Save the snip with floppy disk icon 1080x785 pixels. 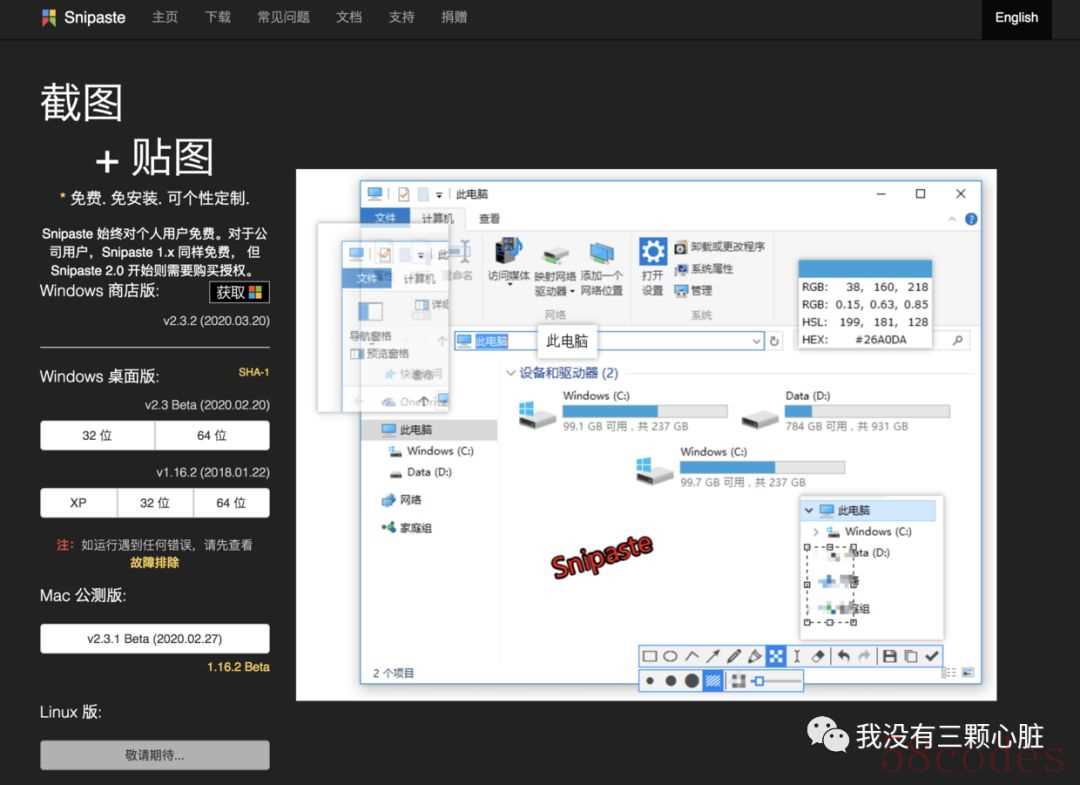coord(889,657)
